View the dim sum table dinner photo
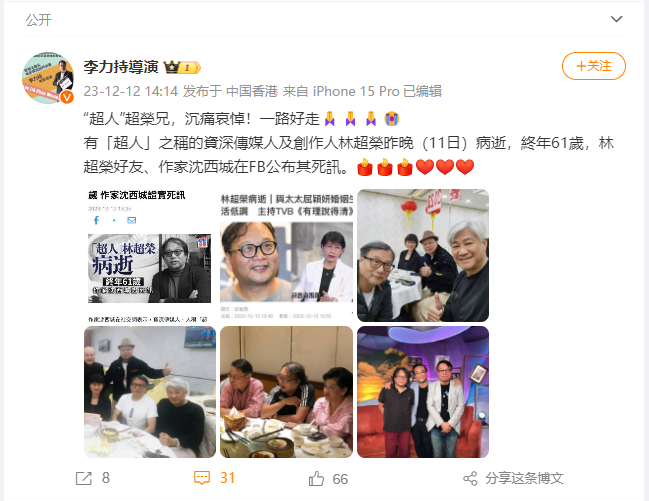This screenshot has width=649, height=501. (x=286, y=392)
